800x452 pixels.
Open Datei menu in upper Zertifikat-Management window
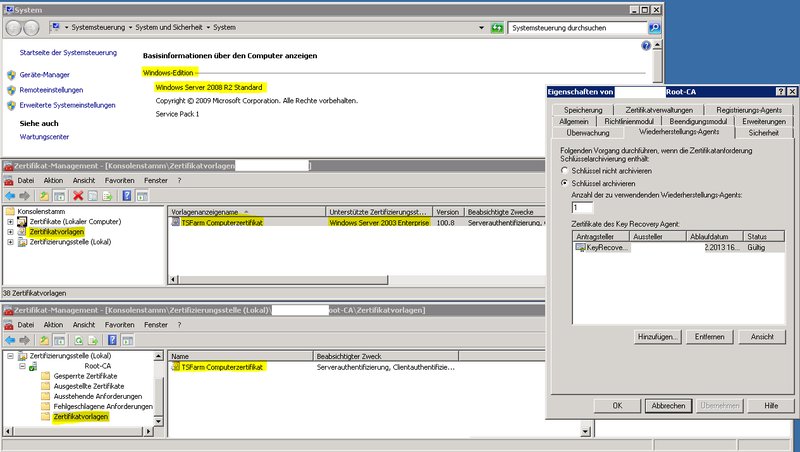tap(26, 181)
